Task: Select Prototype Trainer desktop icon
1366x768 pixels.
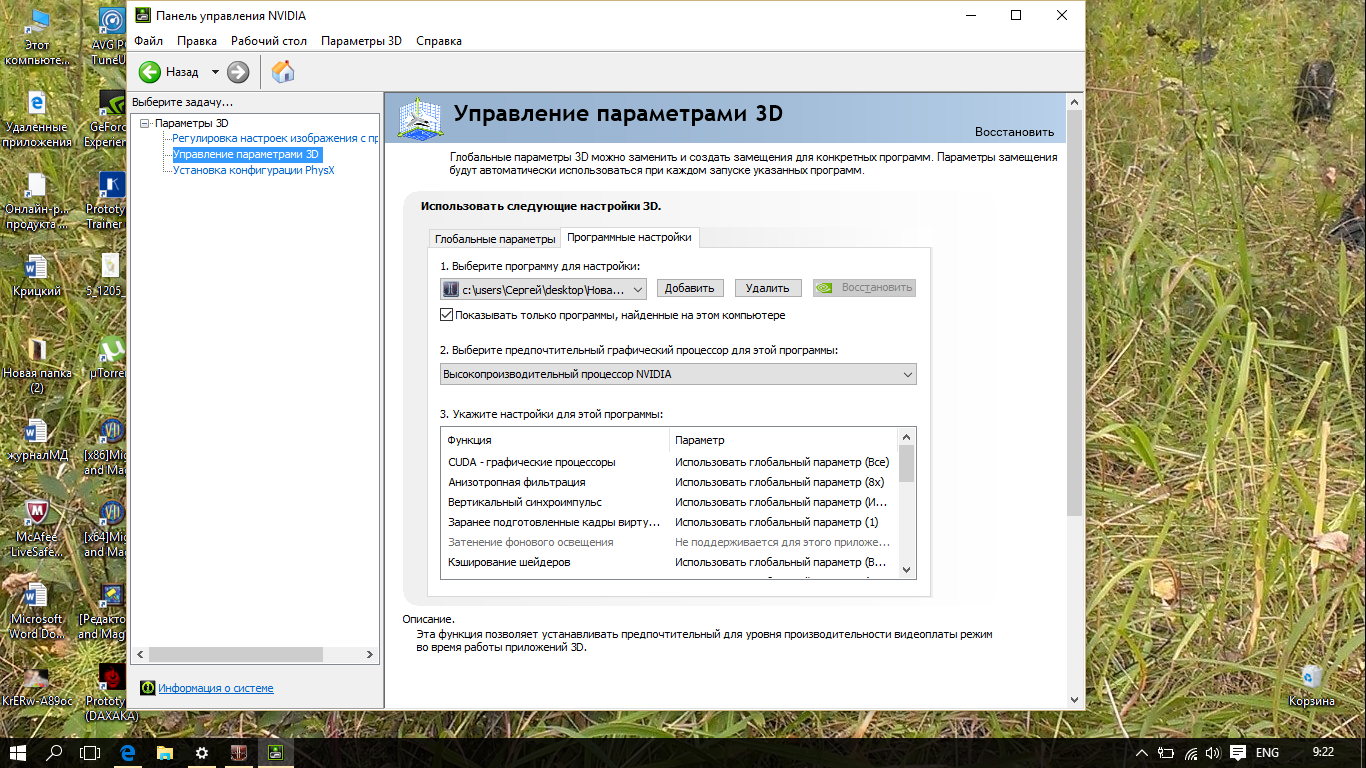Action: (112, 202)
